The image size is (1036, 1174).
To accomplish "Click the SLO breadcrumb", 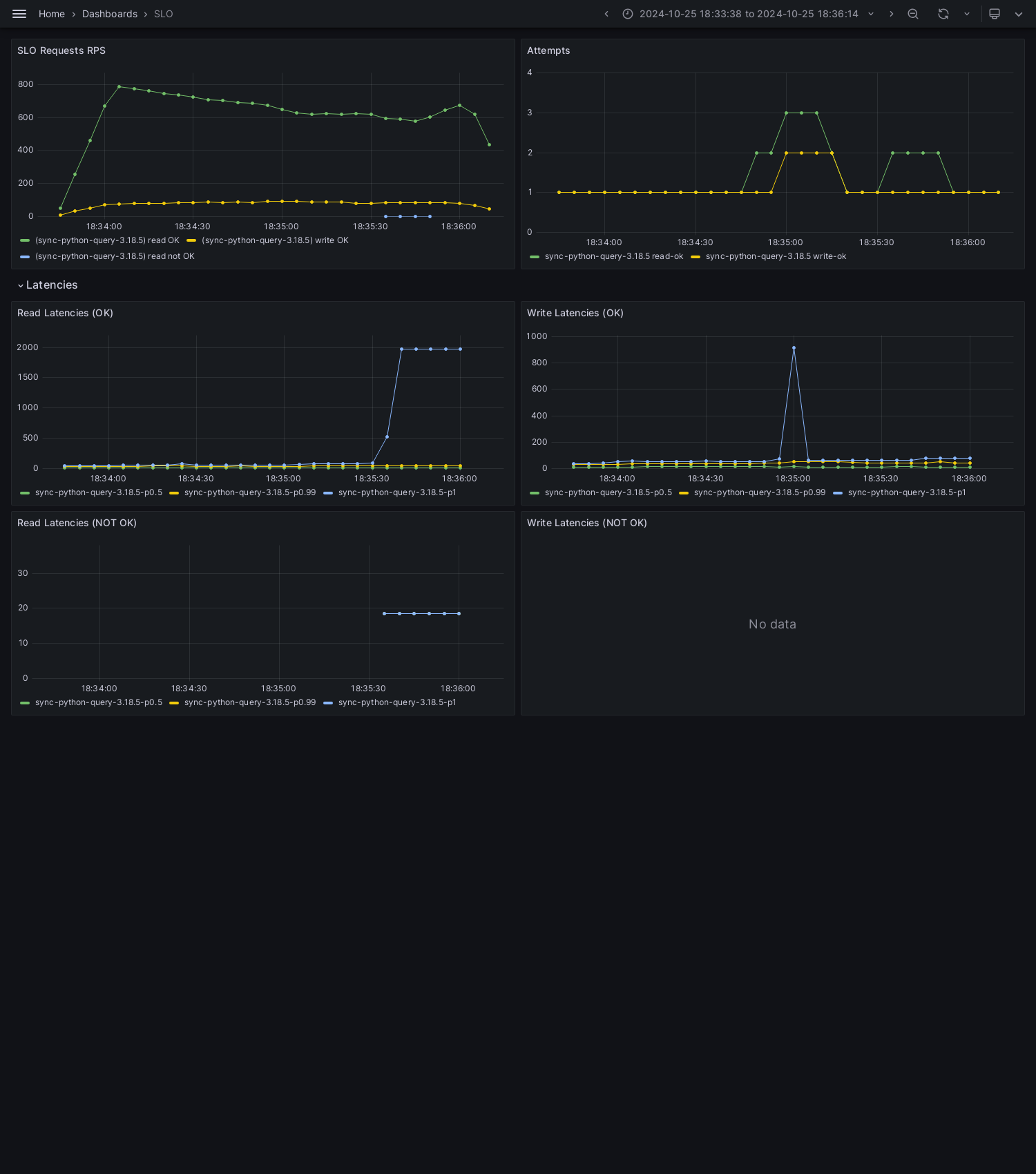I will tap(164, 14).
